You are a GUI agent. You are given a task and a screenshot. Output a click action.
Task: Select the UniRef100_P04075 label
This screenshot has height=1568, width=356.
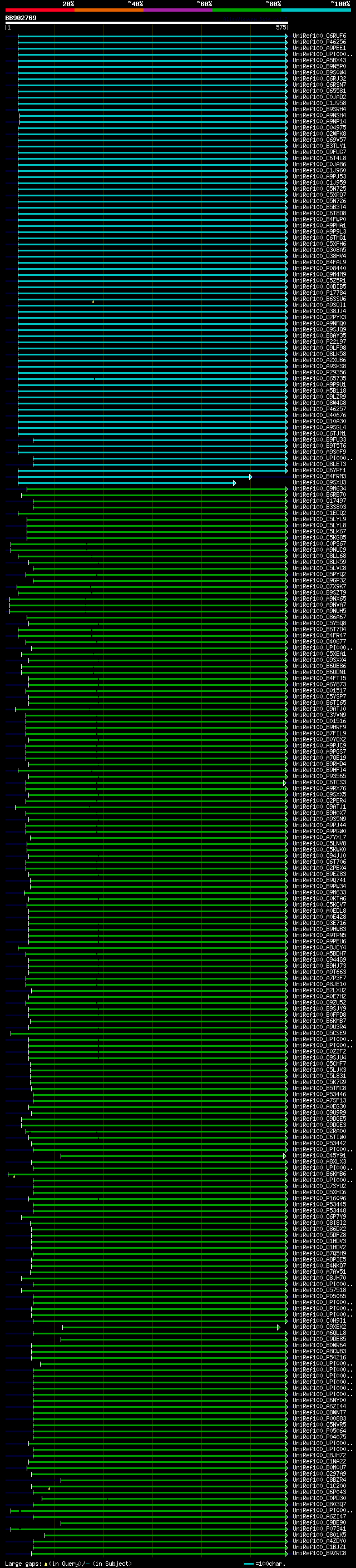point(319,1437)
